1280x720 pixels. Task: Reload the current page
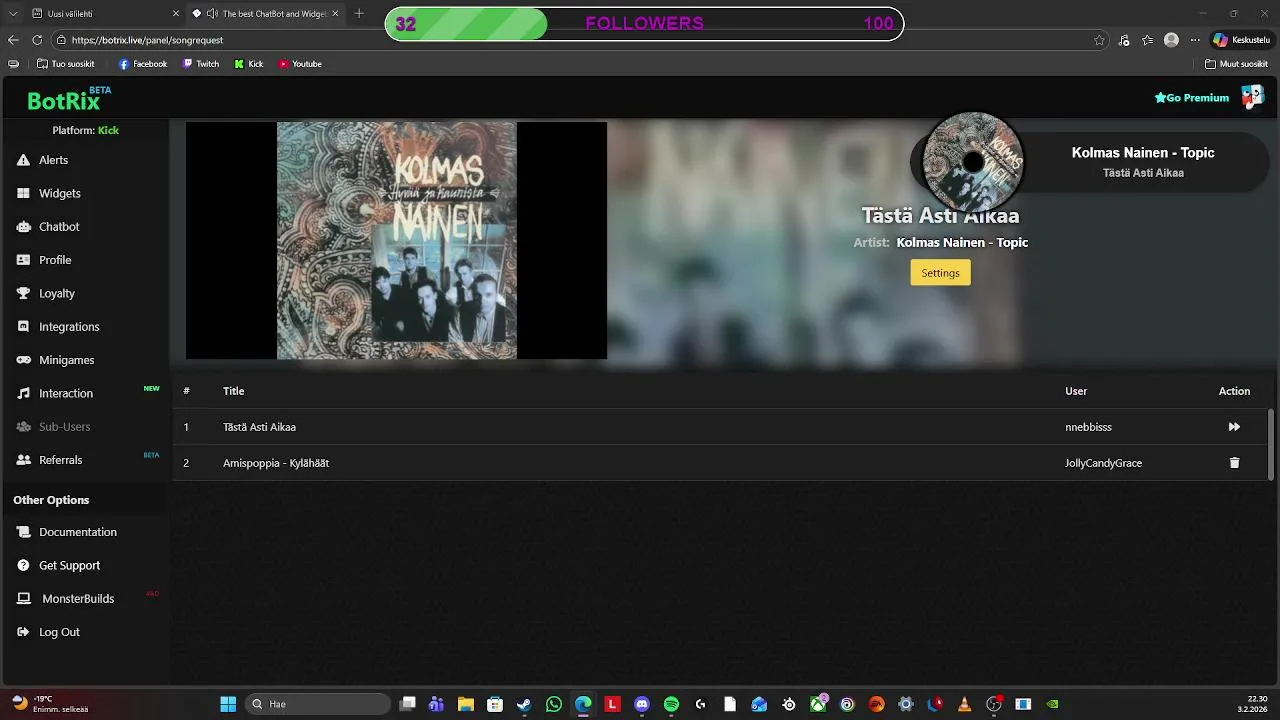point(37,40)
